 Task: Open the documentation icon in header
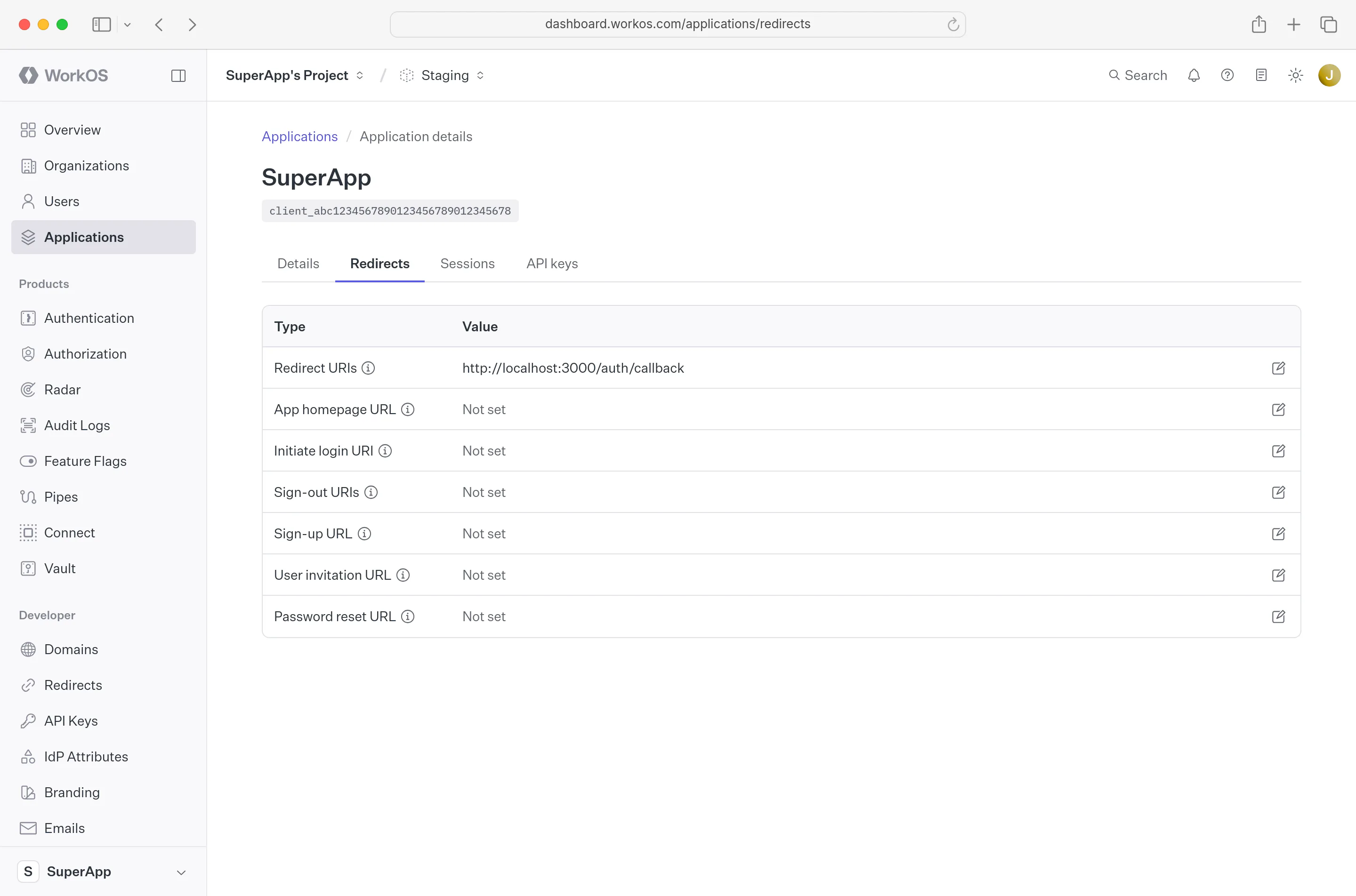(1261, 75)
